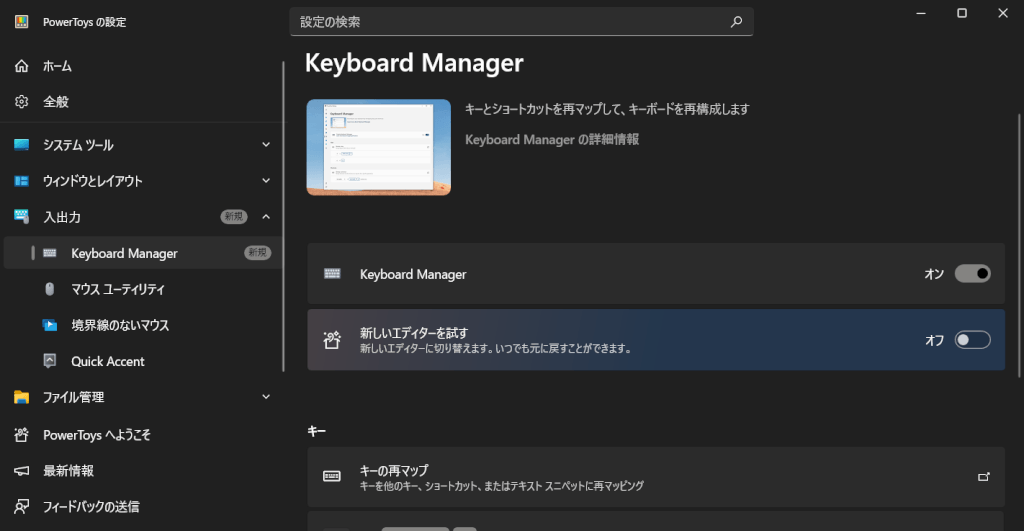This screenshot has height=531, width=1024.
Task: Expand the ウィンドウとレイアウト section
Action: tap(266, 181)
